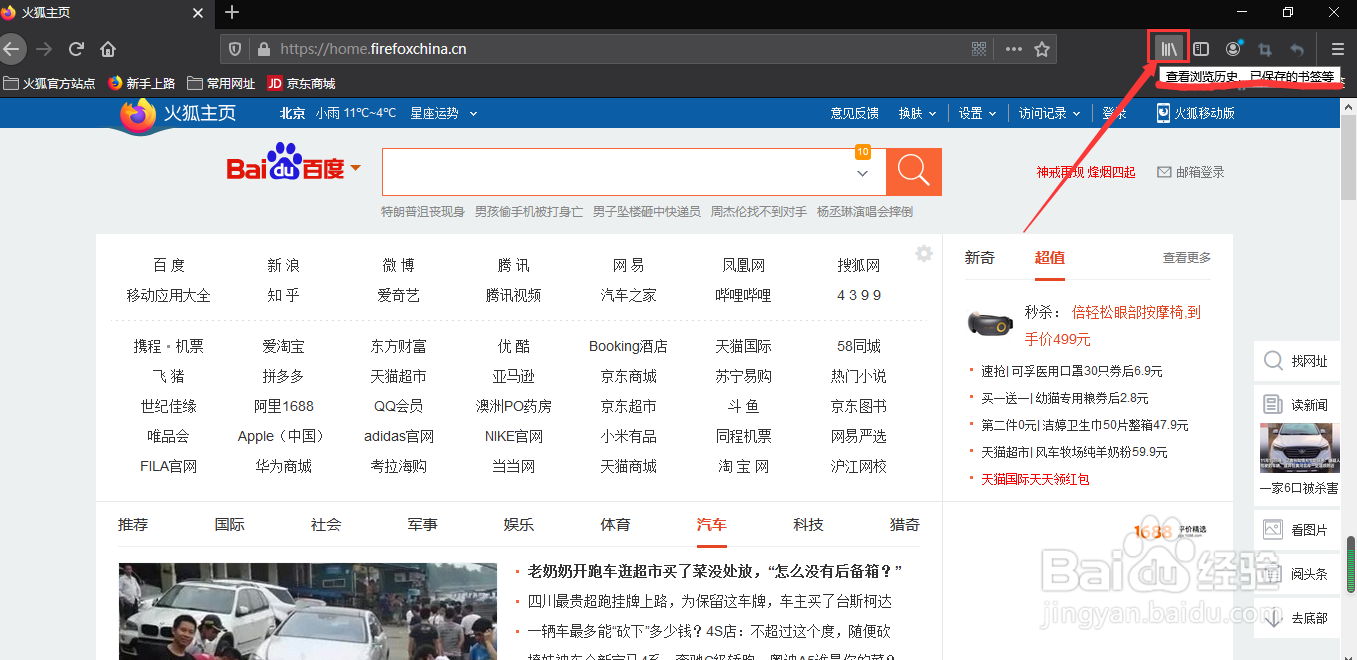The image size is (1357, 660).
Task: Jump to page bottom with 去底部
Action: [x=1297, y=618]
